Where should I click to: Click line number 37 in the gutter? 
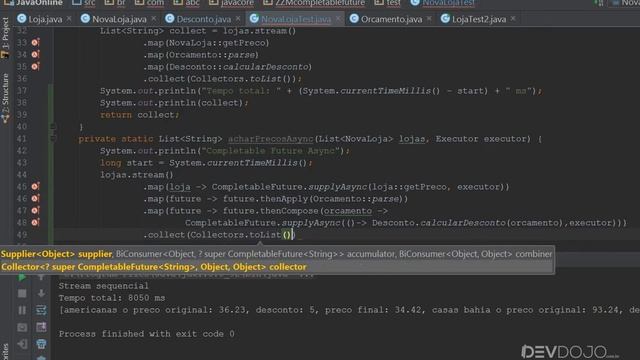pos(22,91)
